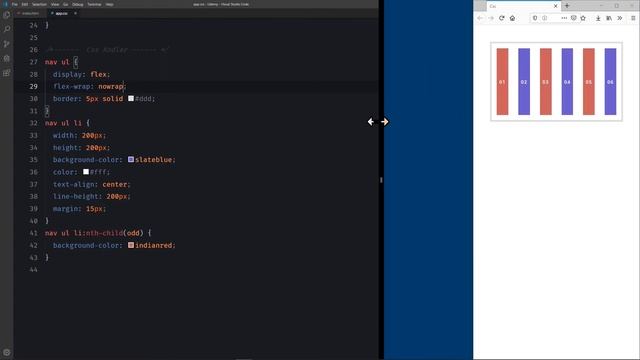Open Firefox library icon
The image size is (640, 360).
pos(609,18)
